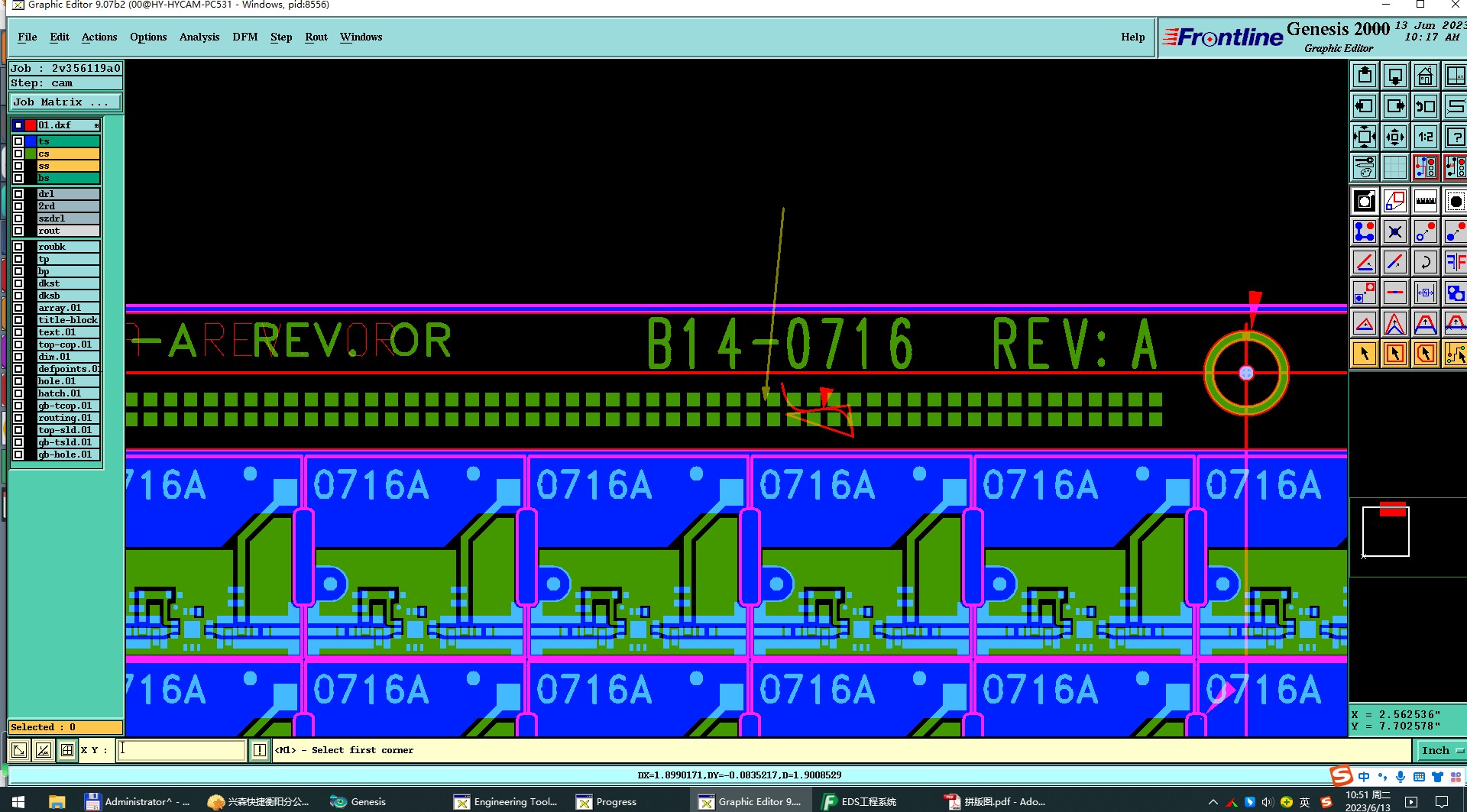Switch to Progress taskbar window
Screen dimensions: 1467x812
[x=608, y=801]
